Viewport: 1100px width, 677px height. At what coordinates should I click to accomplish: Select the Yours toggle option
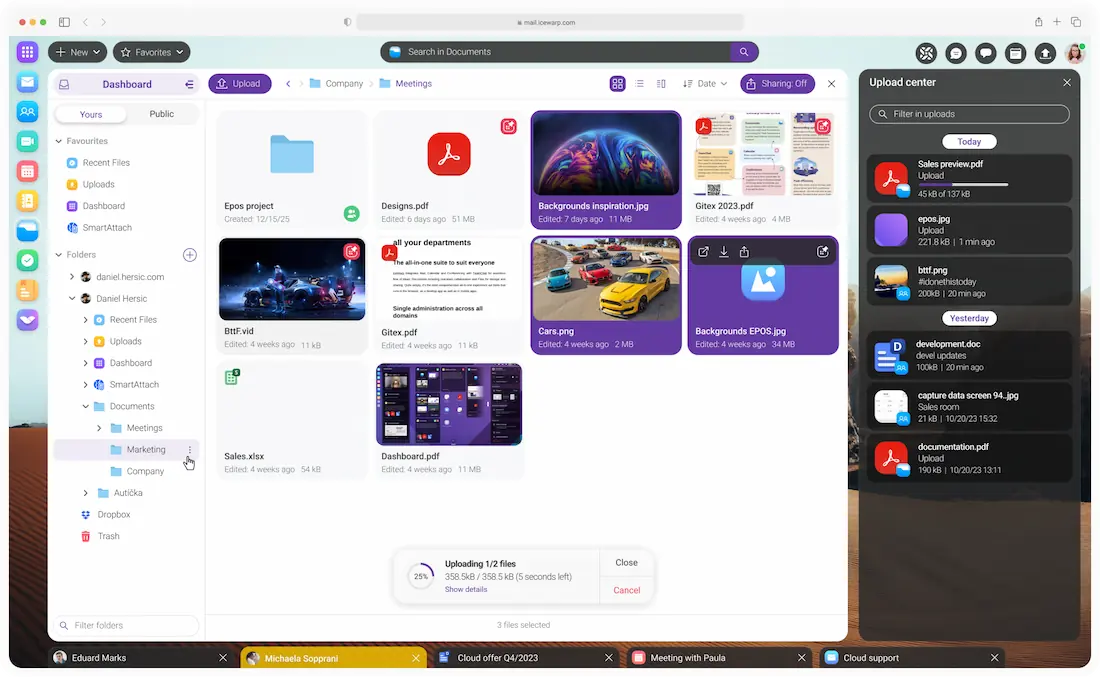click(90, 114)
